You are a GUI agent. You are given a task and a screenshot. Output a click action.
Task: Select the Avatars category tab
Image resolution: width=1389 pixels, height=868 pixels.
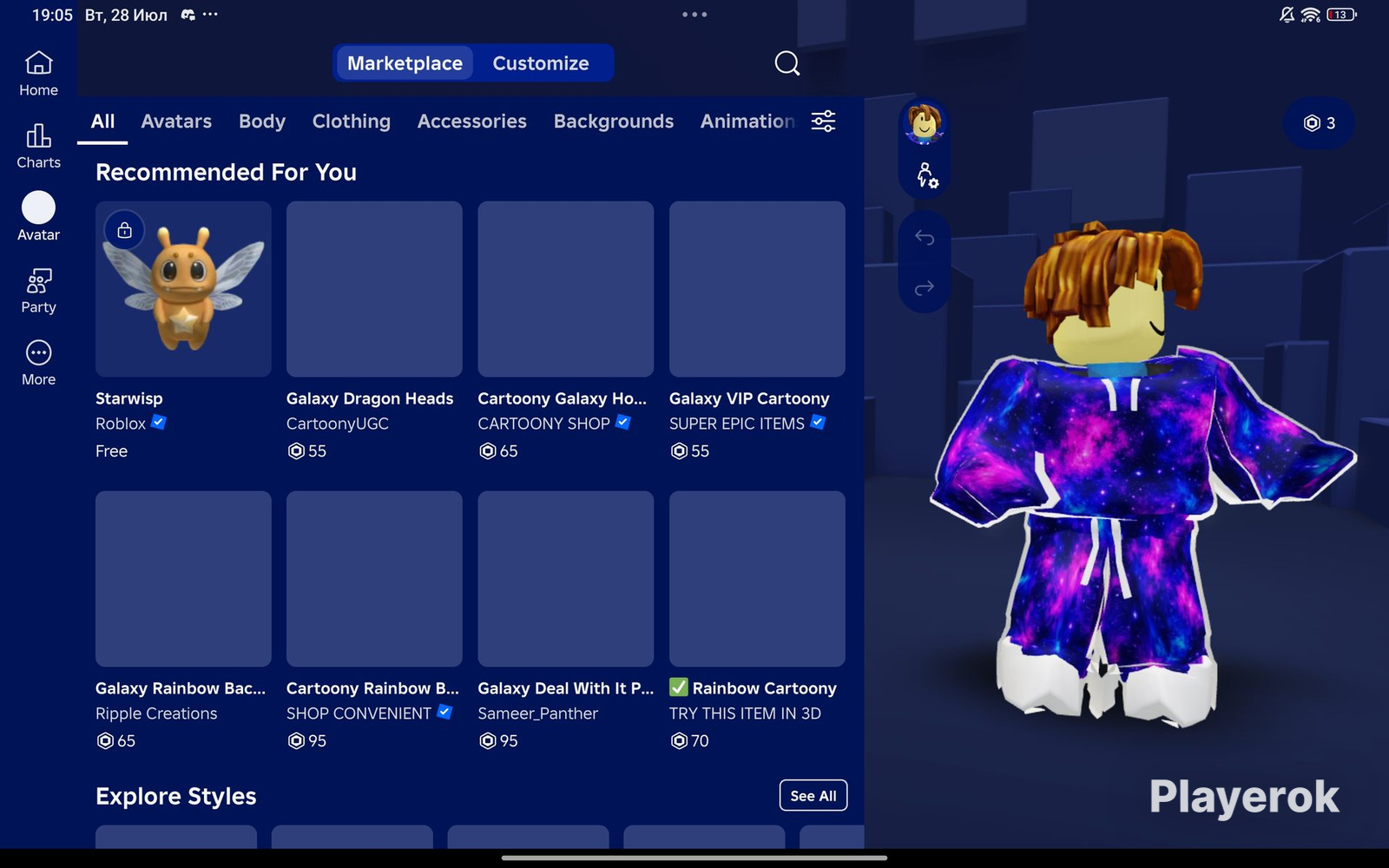pos(176,122)
